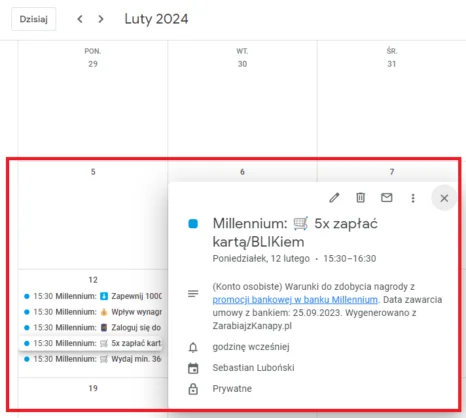Click visibility text 'Prywatne'
The height and width of the screenshot is (418, 466).
pos(232,389)
